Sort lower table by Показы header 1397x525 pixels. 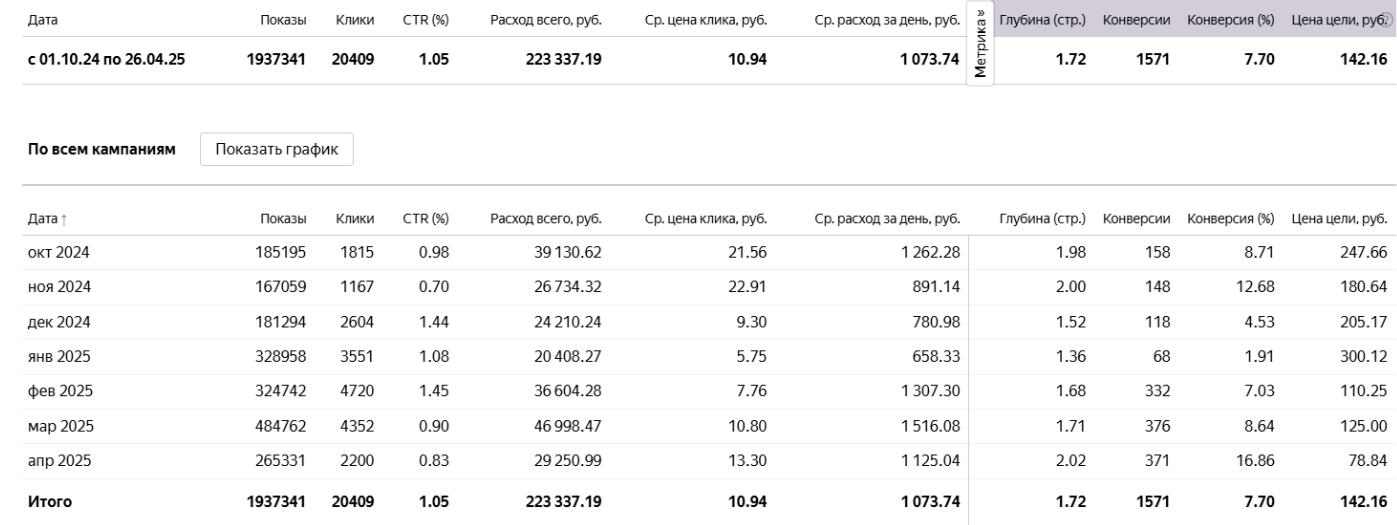283,218
